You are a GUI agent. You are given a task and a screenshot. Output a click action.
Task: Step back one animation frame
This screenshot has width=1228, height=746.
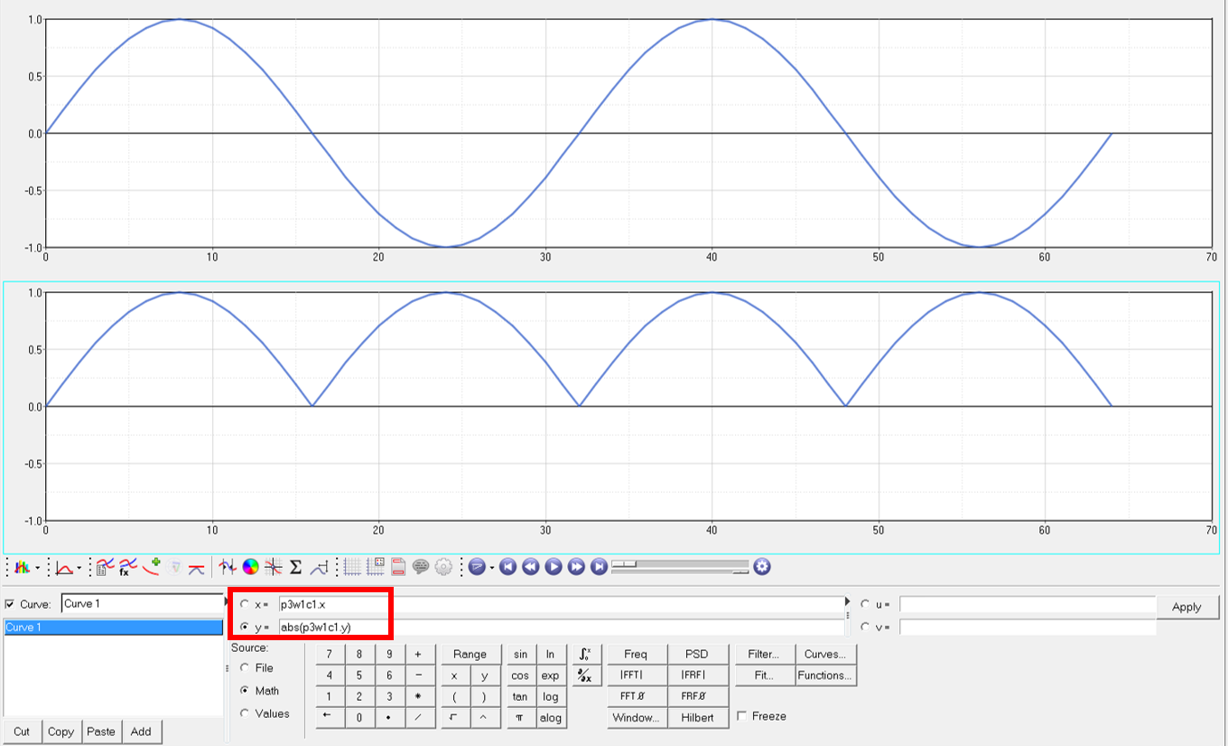(530, 567)
